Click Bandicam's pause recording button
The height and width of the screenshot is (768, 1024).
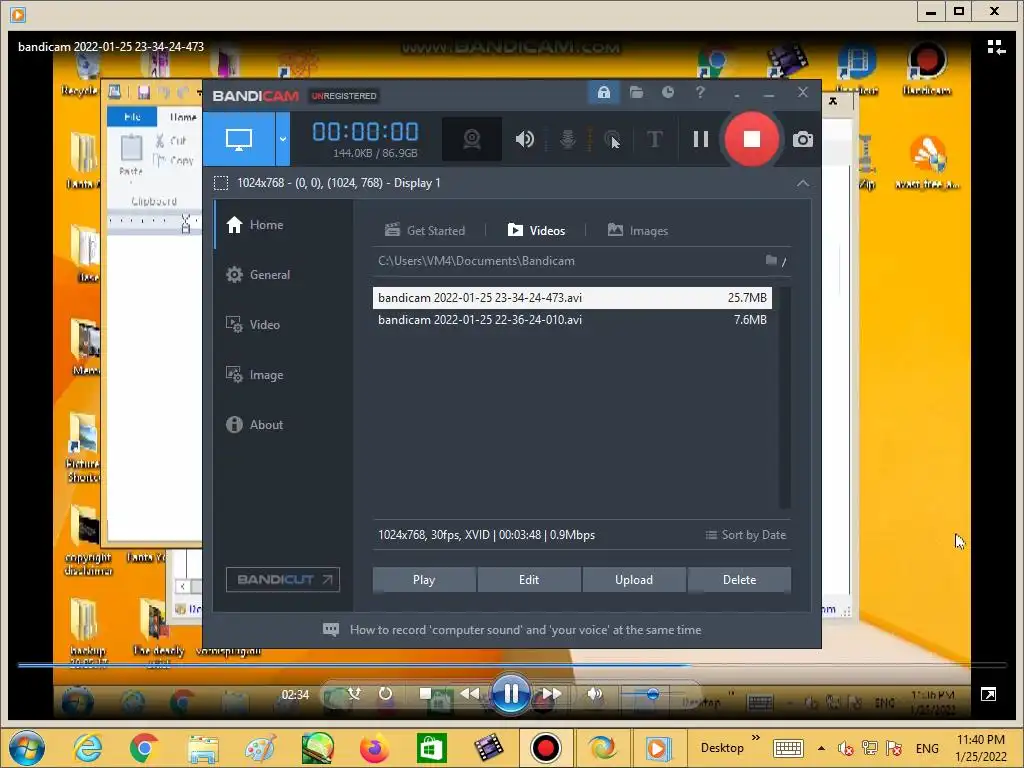click(x=701, y=138)
